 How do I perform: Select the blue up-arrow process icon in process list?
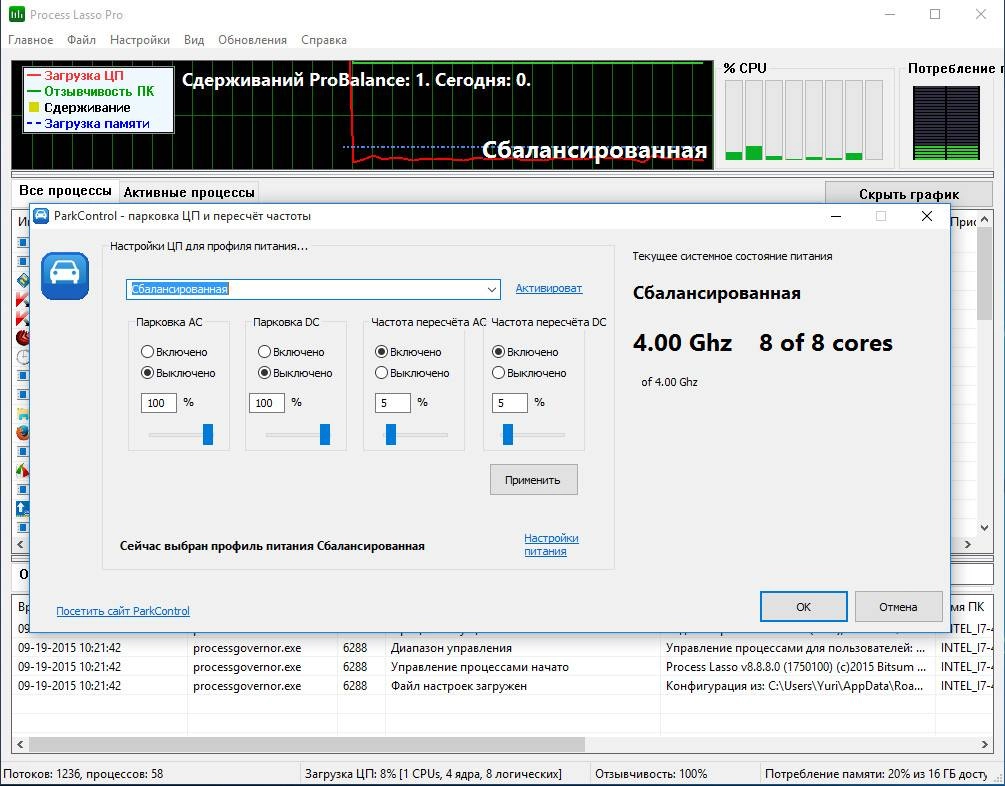(22, 508)
